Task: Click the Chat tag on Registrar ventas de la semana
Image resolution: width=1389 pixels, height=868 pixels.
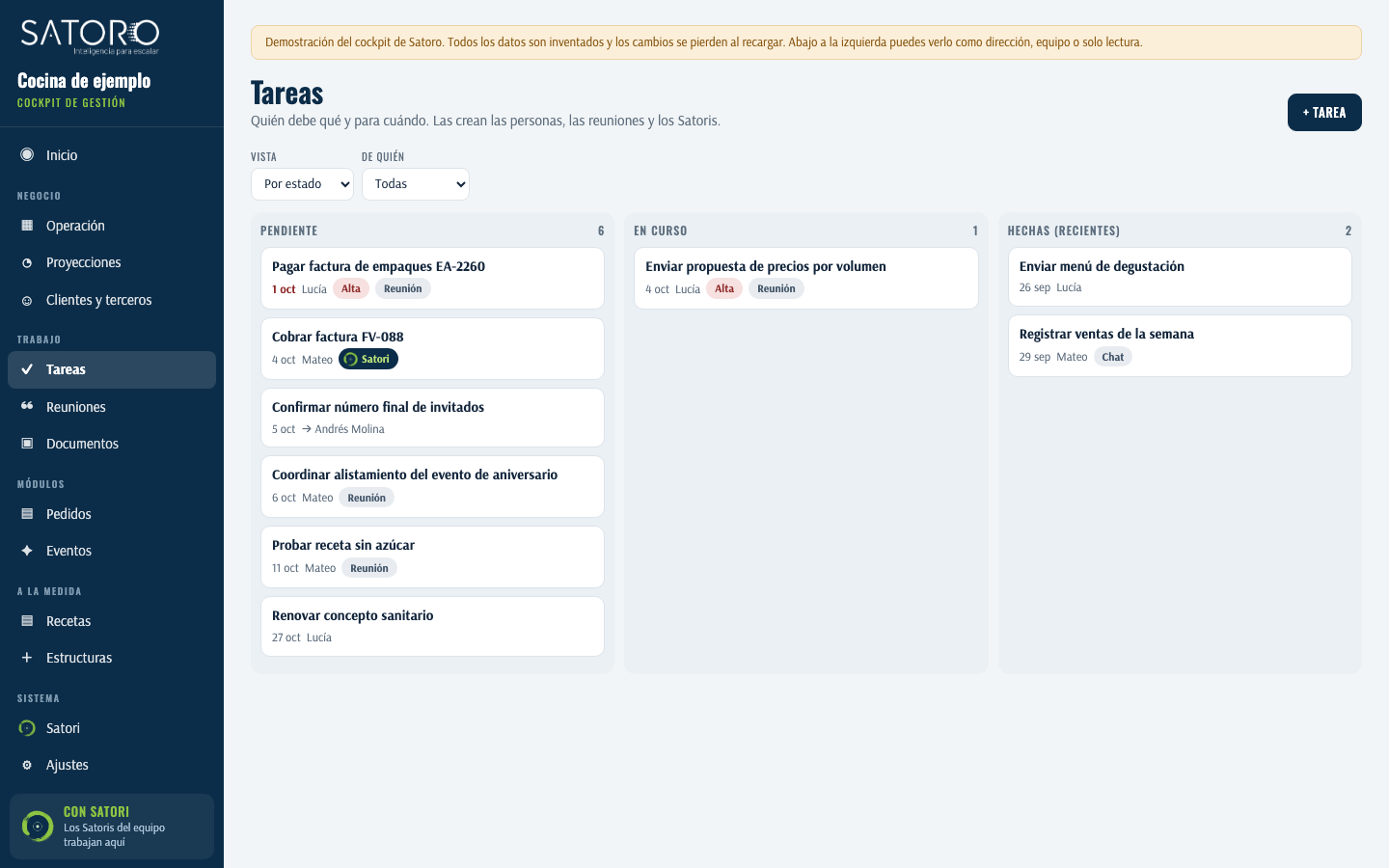Action: coord(1113,357)
